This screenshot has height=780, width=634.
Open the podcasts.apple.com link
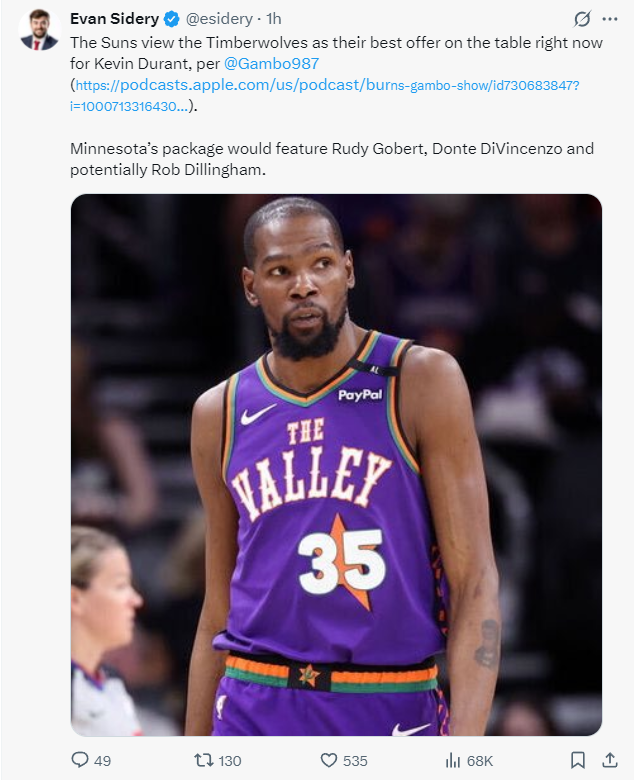coord(326,85)
